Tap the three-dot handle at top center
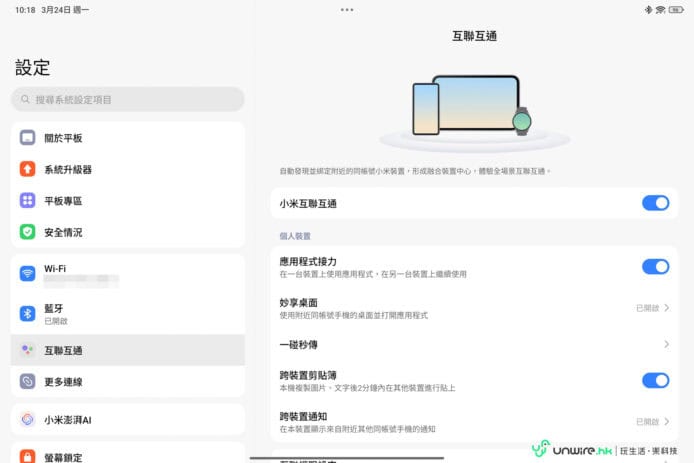694x463 pixels. pyautogui.click(x=347, y=9)
